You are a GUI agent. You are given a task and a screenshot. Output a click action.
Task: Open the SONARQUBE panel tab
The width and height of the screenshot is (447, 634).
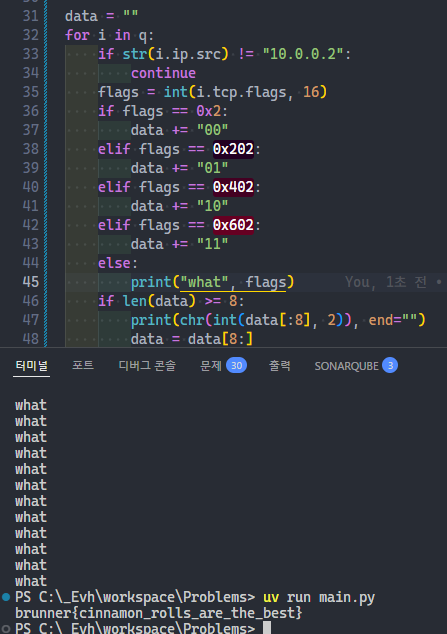click(x=346, y=366)
